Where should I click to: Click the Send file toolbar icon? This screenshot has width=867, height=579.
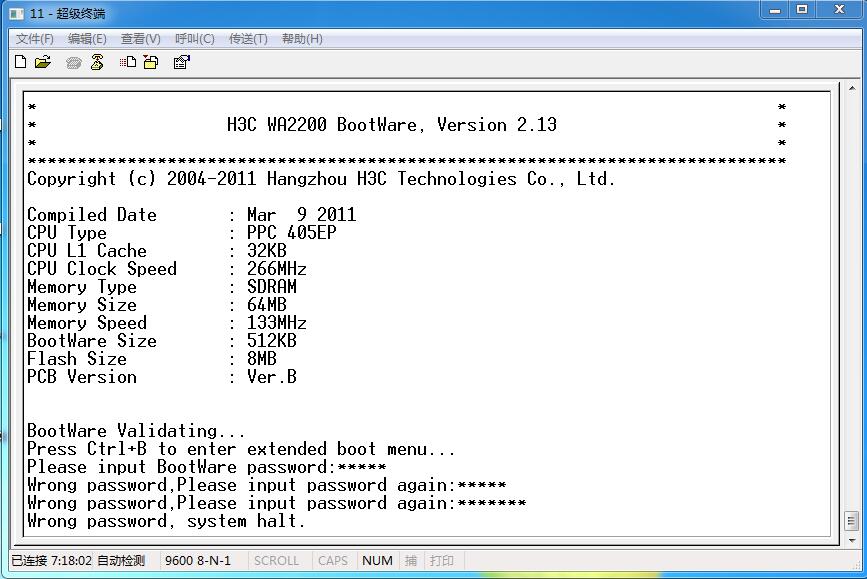click(128, 62)
